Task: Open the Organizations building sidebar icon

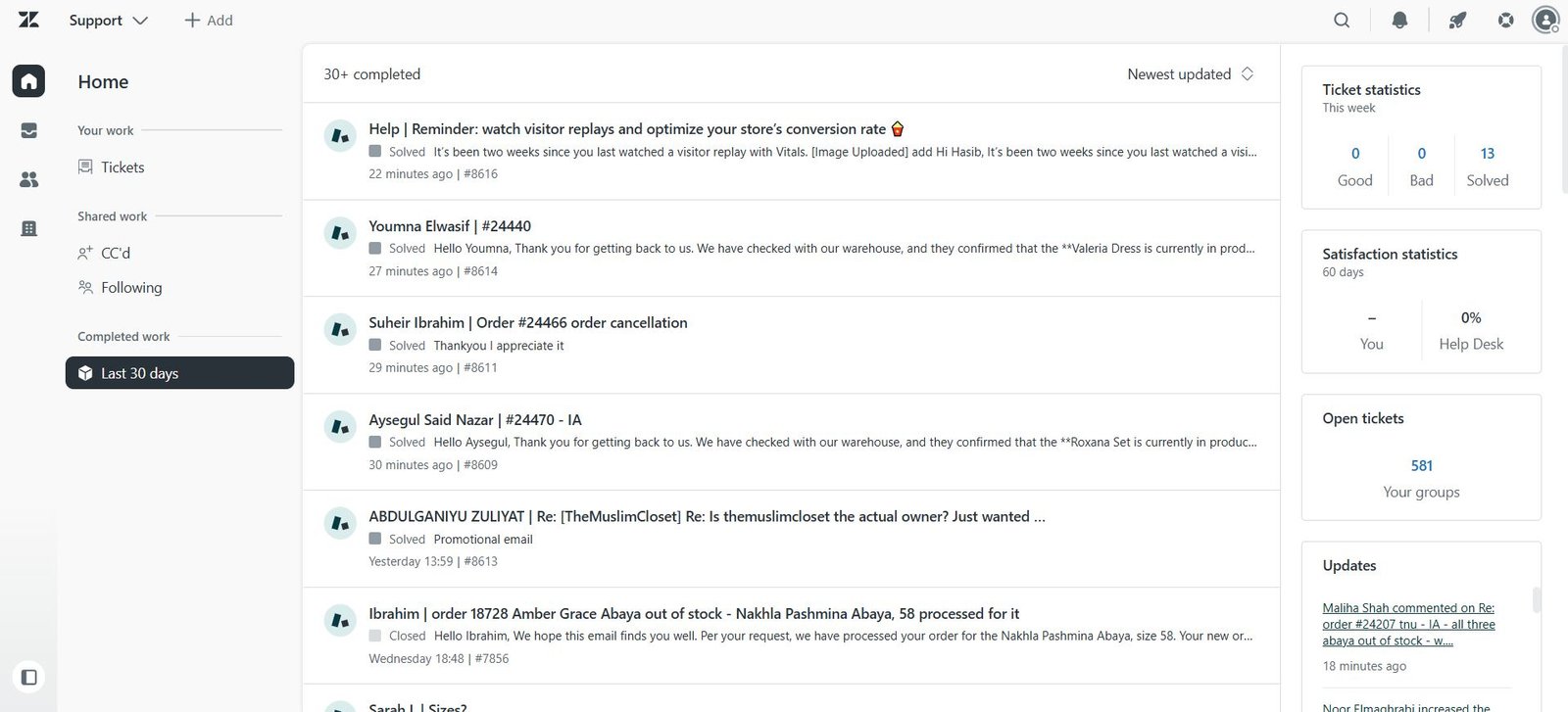Action: click(x=28, y=228)
